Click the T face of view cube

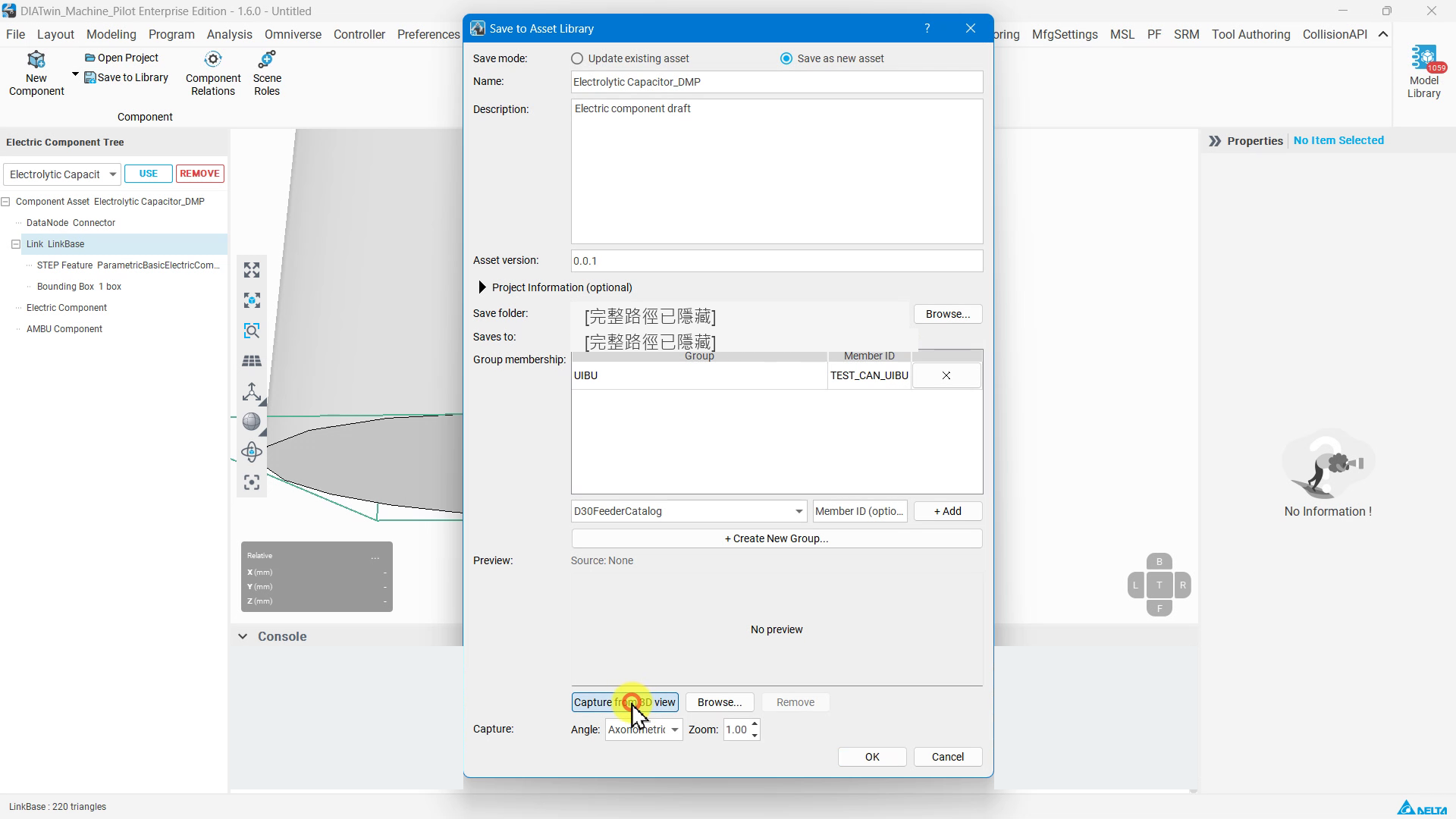(x=1159, y=585)
